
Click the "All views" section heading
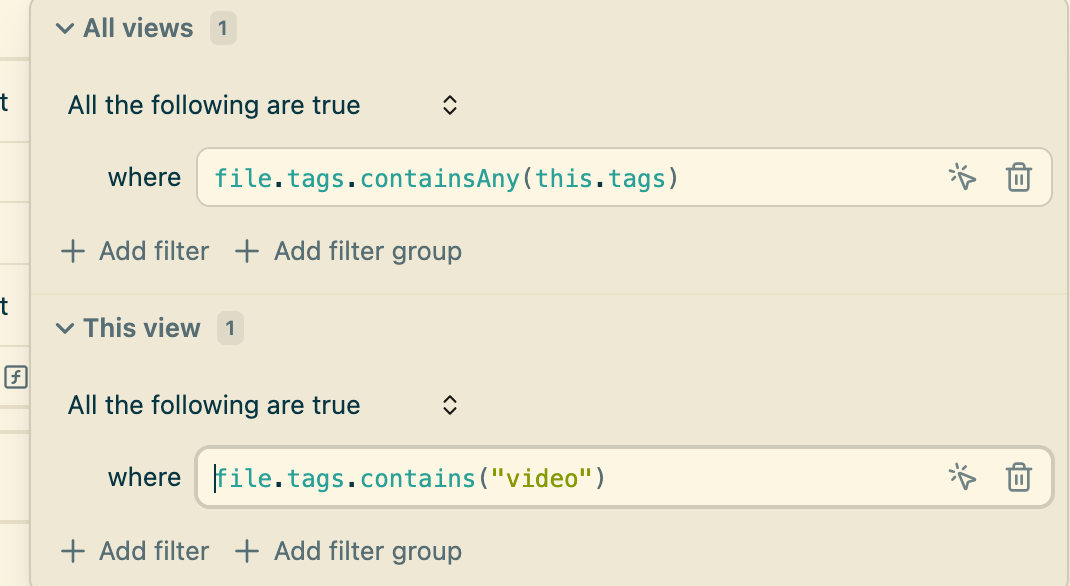(138, 28)
